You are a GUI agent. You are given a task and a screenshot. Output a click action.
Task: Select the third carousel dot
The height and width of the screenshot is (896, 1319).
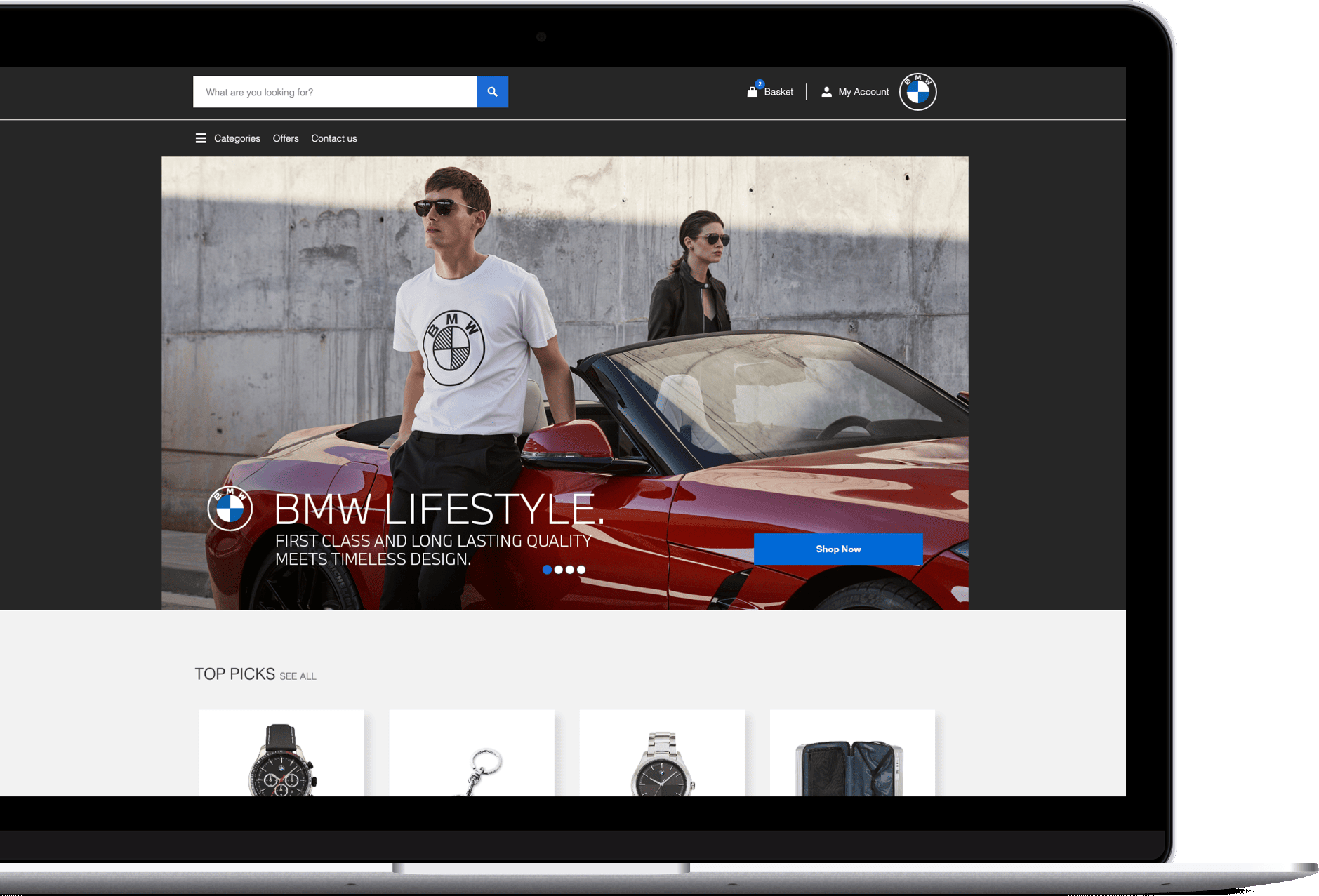point(569,570)
